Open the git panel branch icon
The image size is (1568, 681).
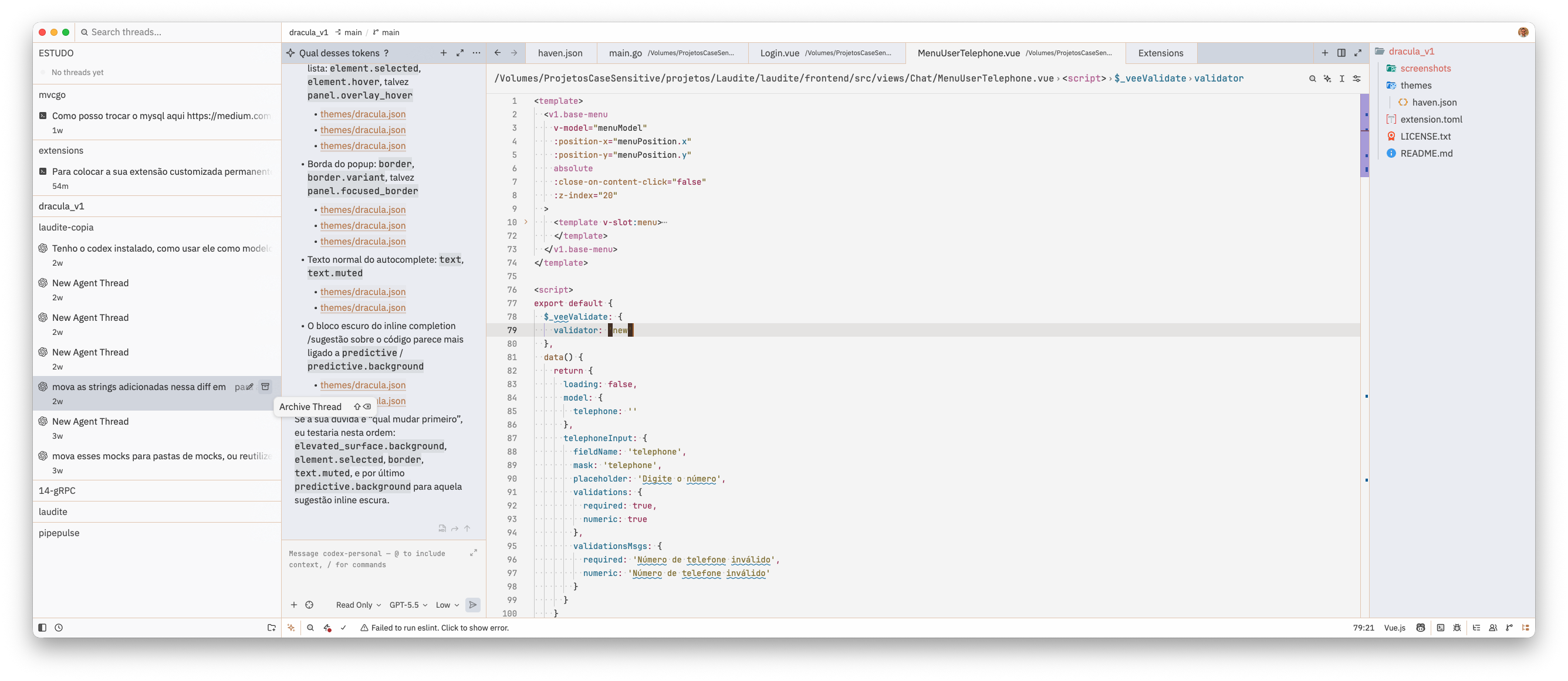(1509, 628)
